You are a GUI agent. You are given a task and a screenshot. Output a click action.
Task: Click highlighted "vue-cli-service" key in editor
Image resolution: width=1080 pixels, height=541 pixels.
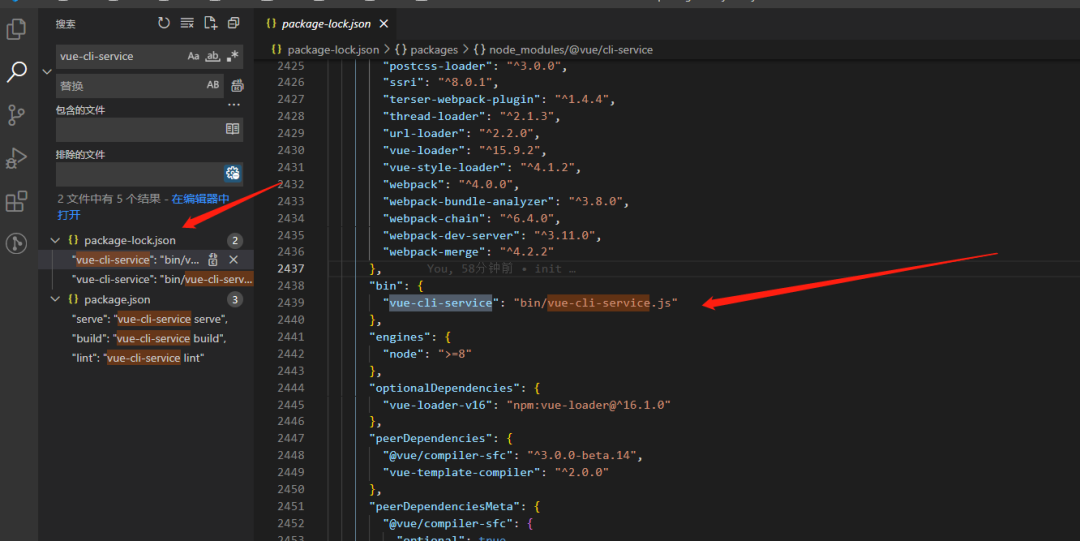[441, 303]
